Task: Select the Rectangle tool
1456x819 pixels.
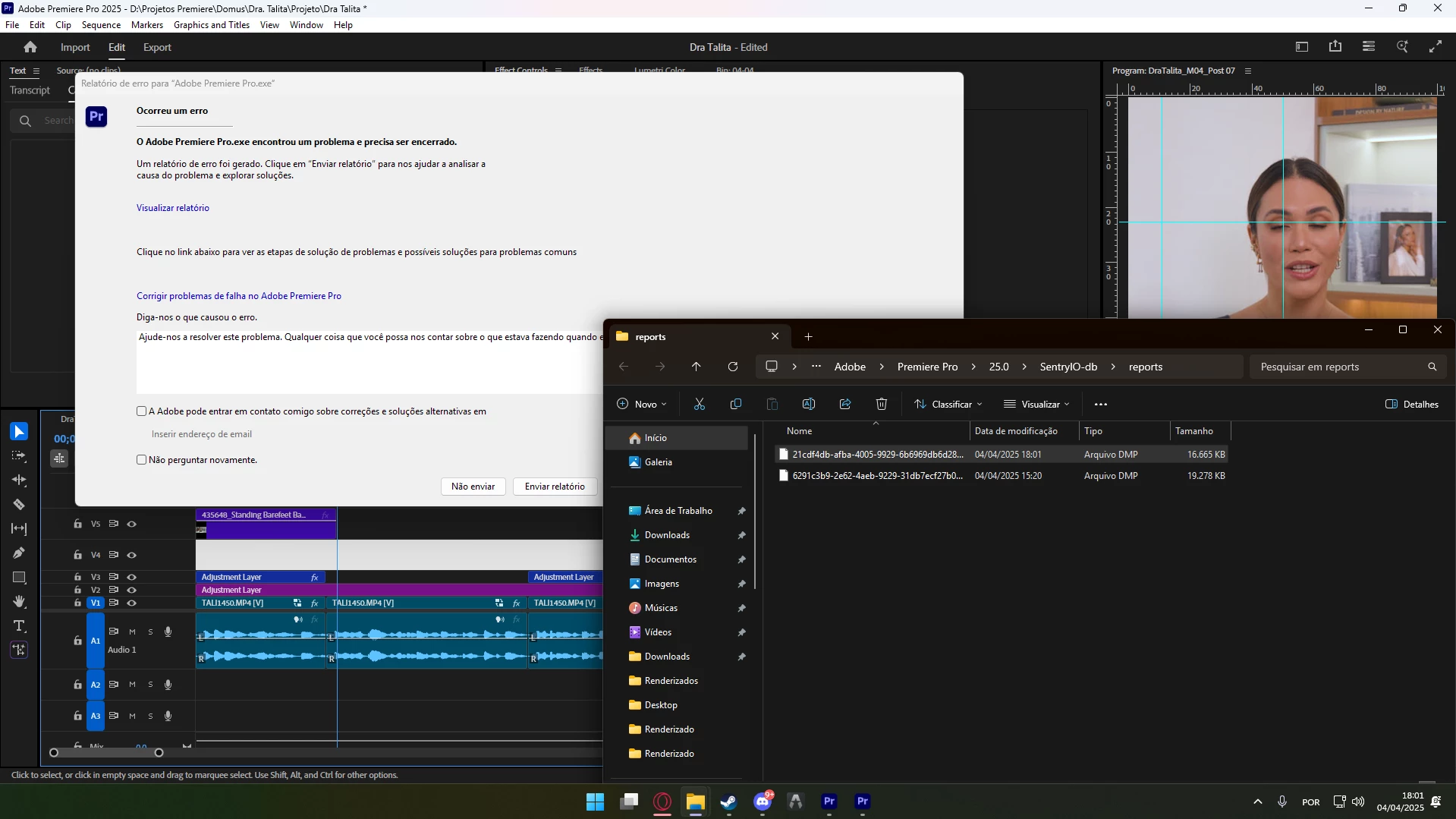Action: coord(19,578)
